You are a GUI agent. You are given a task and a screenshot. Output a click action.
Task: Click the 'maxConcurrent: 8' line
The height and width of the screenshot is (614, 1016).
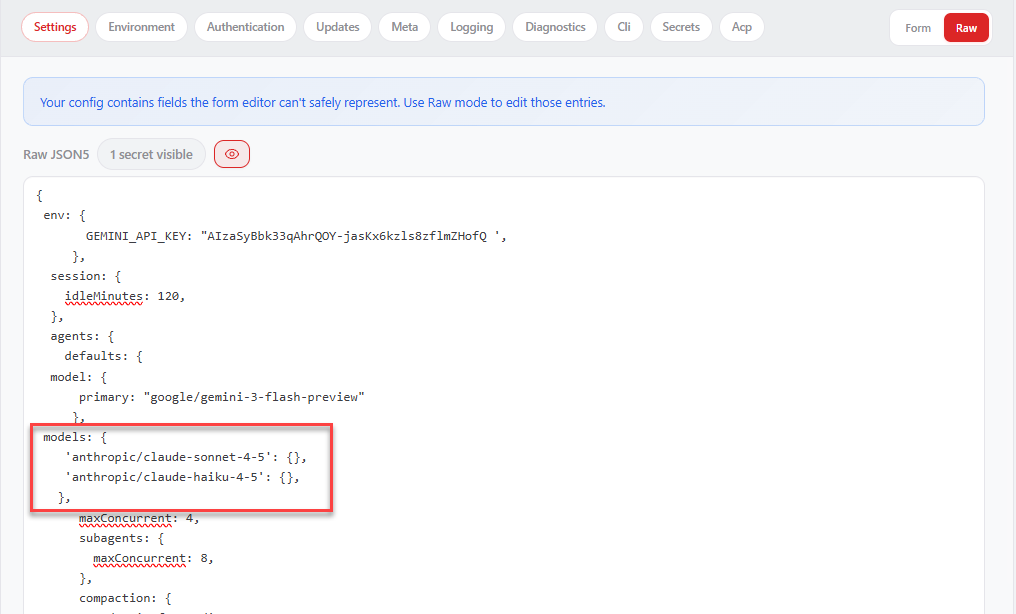click(x=153, y=558)
